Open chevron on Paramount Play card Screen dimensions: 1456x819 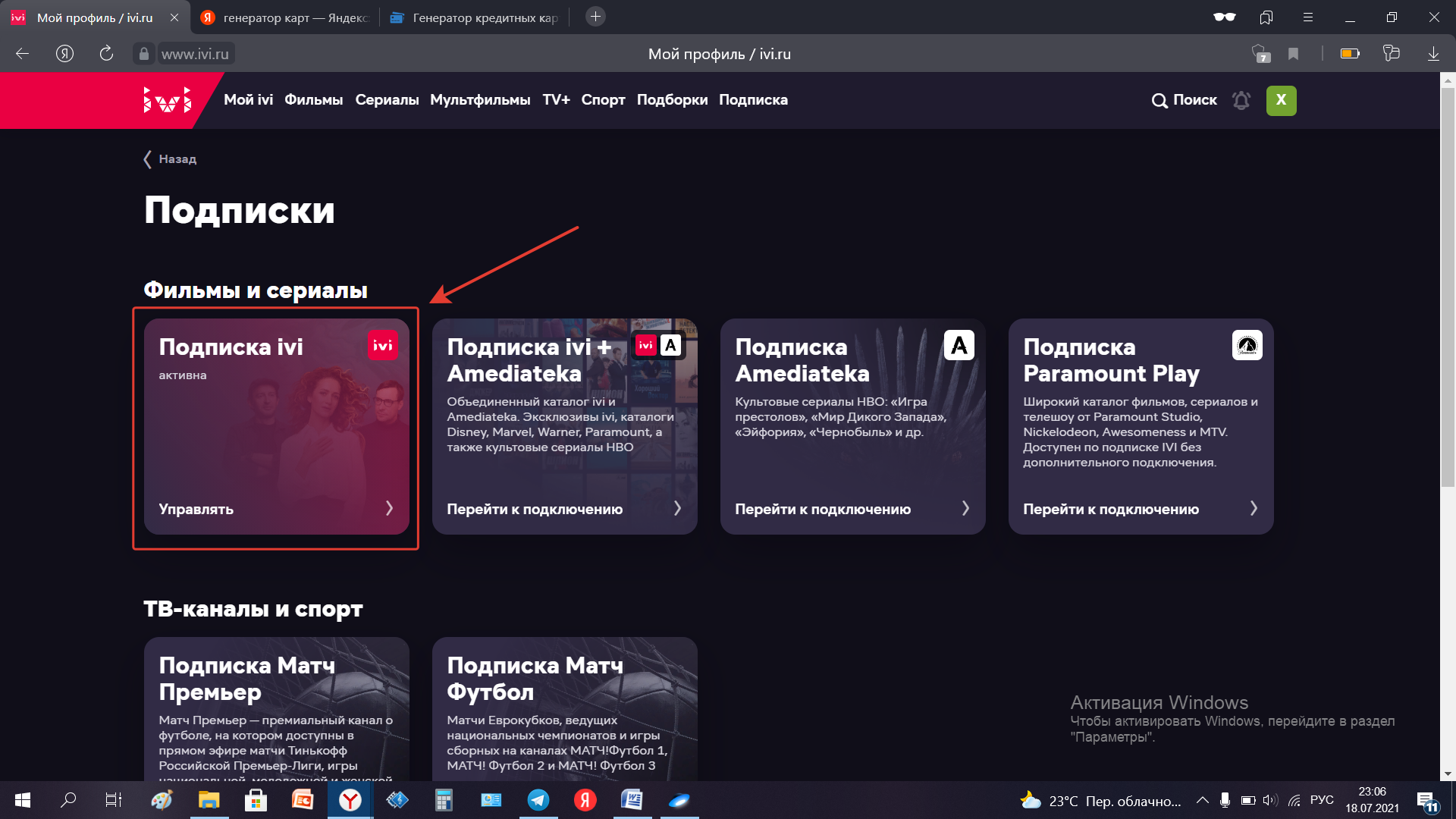[1254, 508]
